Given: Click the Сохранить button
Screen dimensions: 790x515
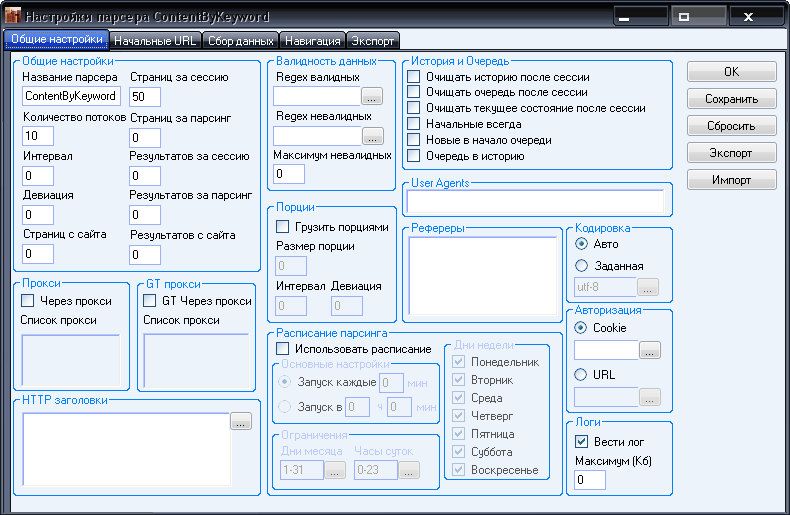Looking at the screenshot, I should (731, 99).
